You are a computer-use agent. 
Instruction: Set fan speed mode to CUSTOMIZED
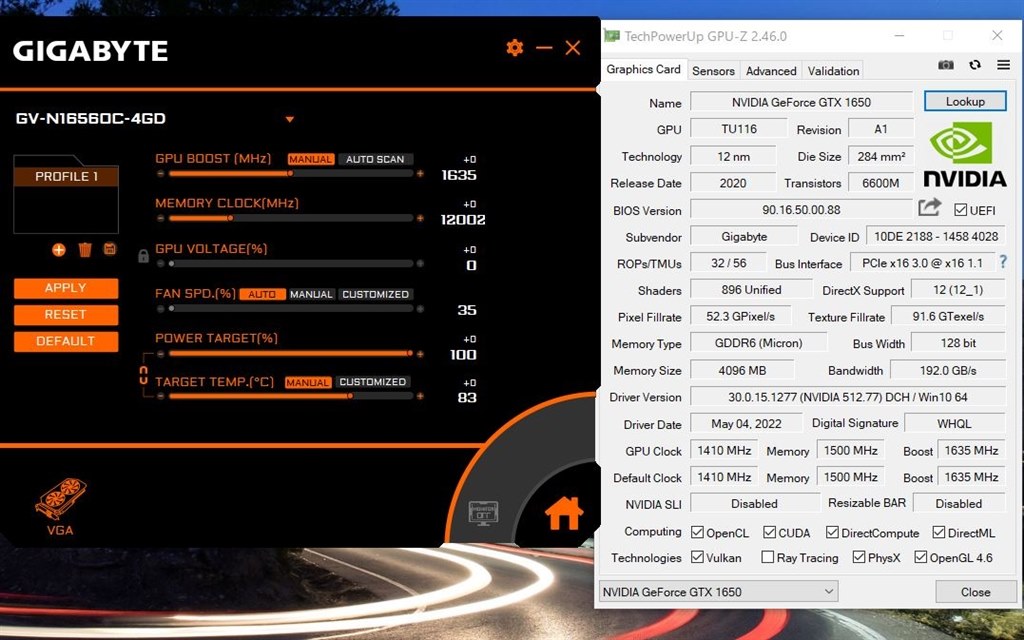(x=376, y=295)
